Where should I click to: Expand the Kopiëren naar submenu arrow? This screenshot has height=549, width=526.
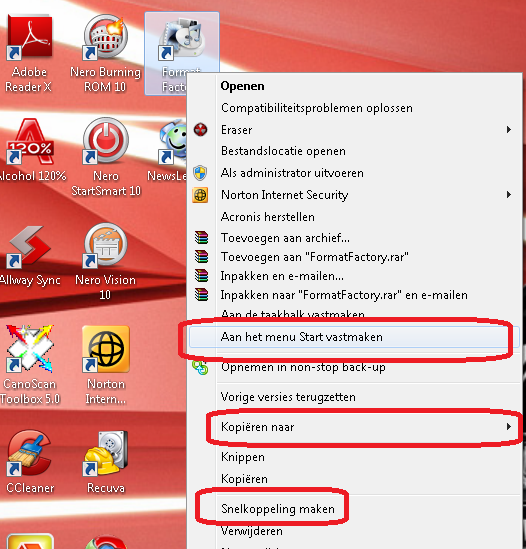[x=509, y=426]
